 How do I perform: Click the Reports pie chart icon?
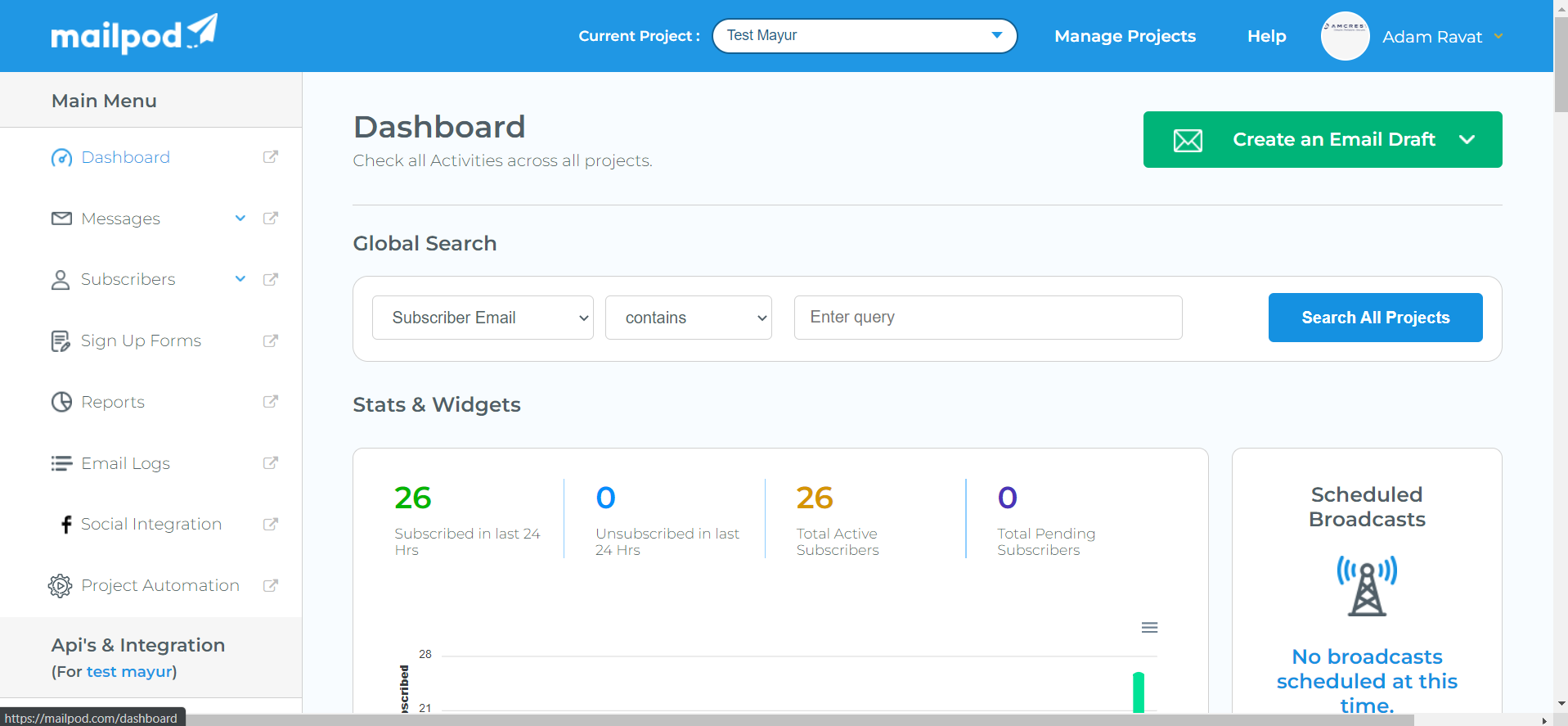point(61,402)
